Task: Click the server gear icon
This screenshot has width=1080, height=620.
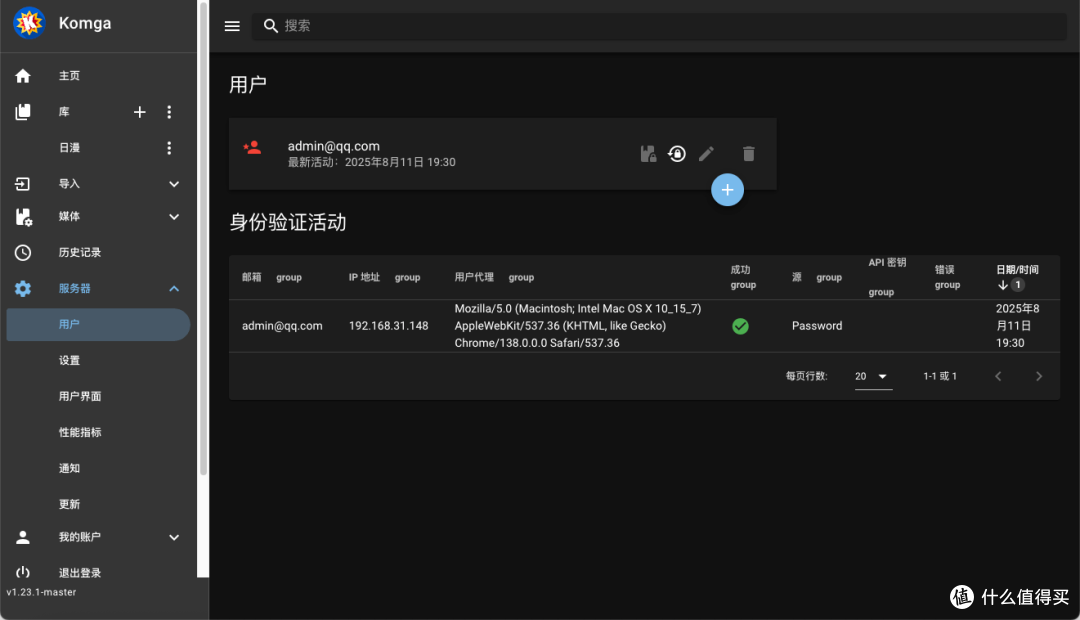Action: point(23,289)
